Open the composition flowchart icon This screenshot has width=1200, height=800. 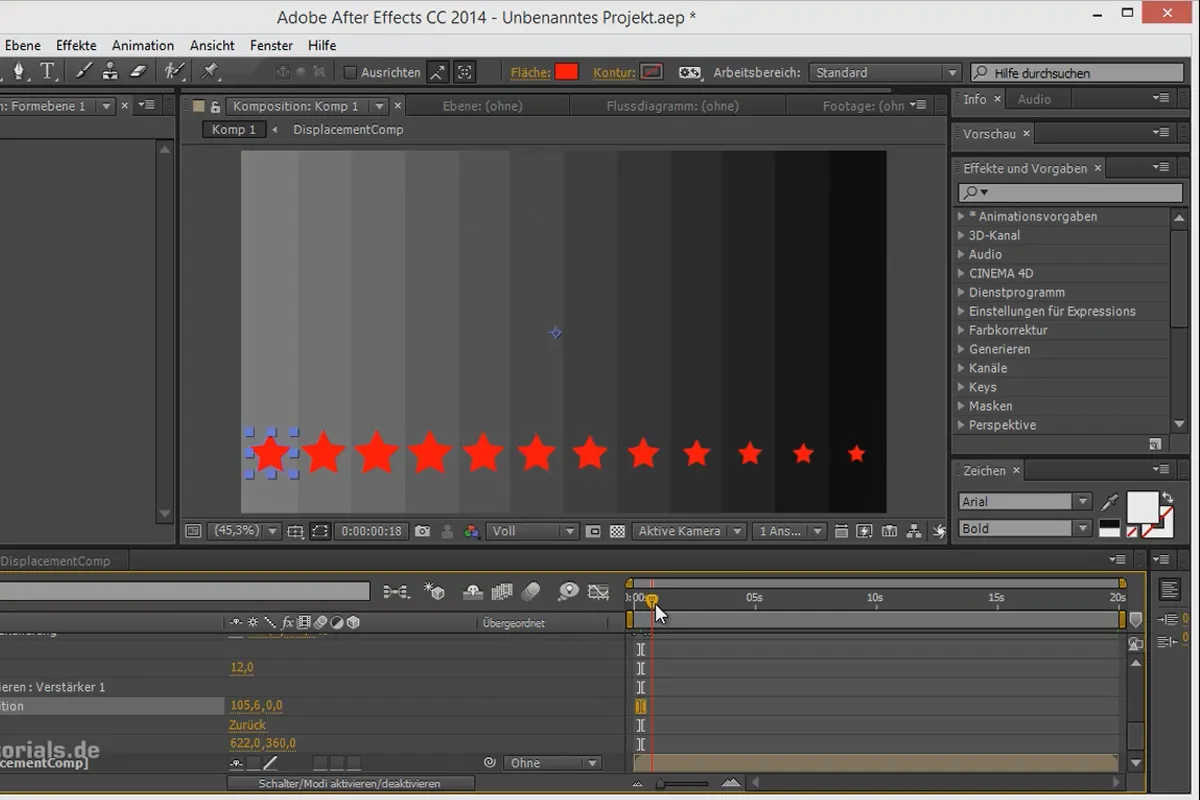tap(914, 532)
